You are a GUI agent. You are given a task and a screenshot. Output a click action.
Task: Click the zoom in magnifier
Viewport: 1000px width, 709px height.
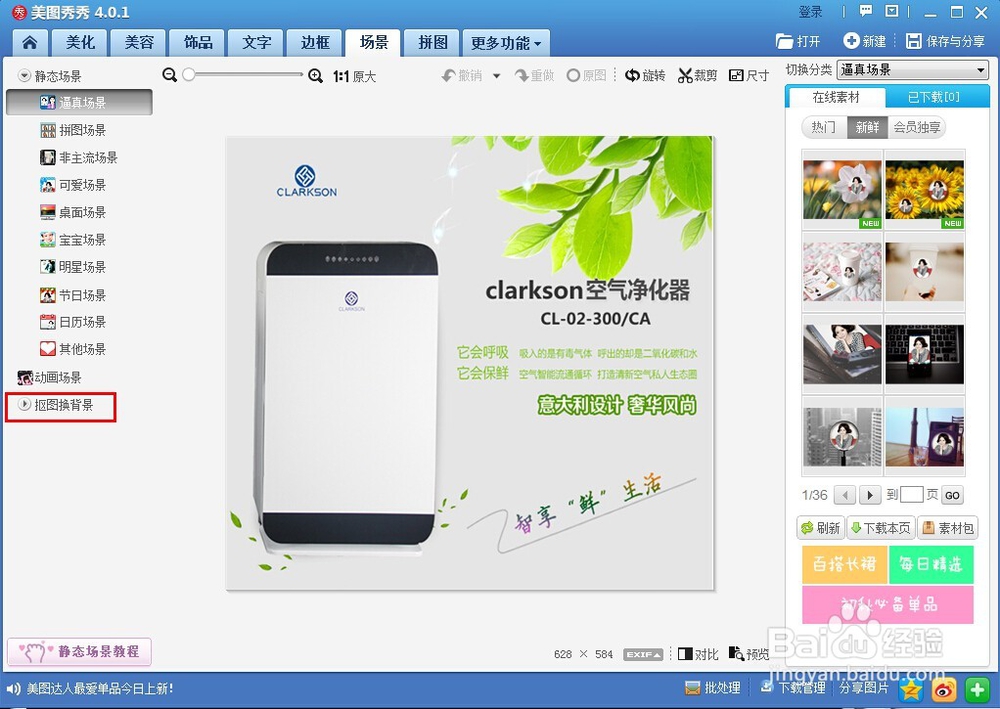(x=315, y=76)
